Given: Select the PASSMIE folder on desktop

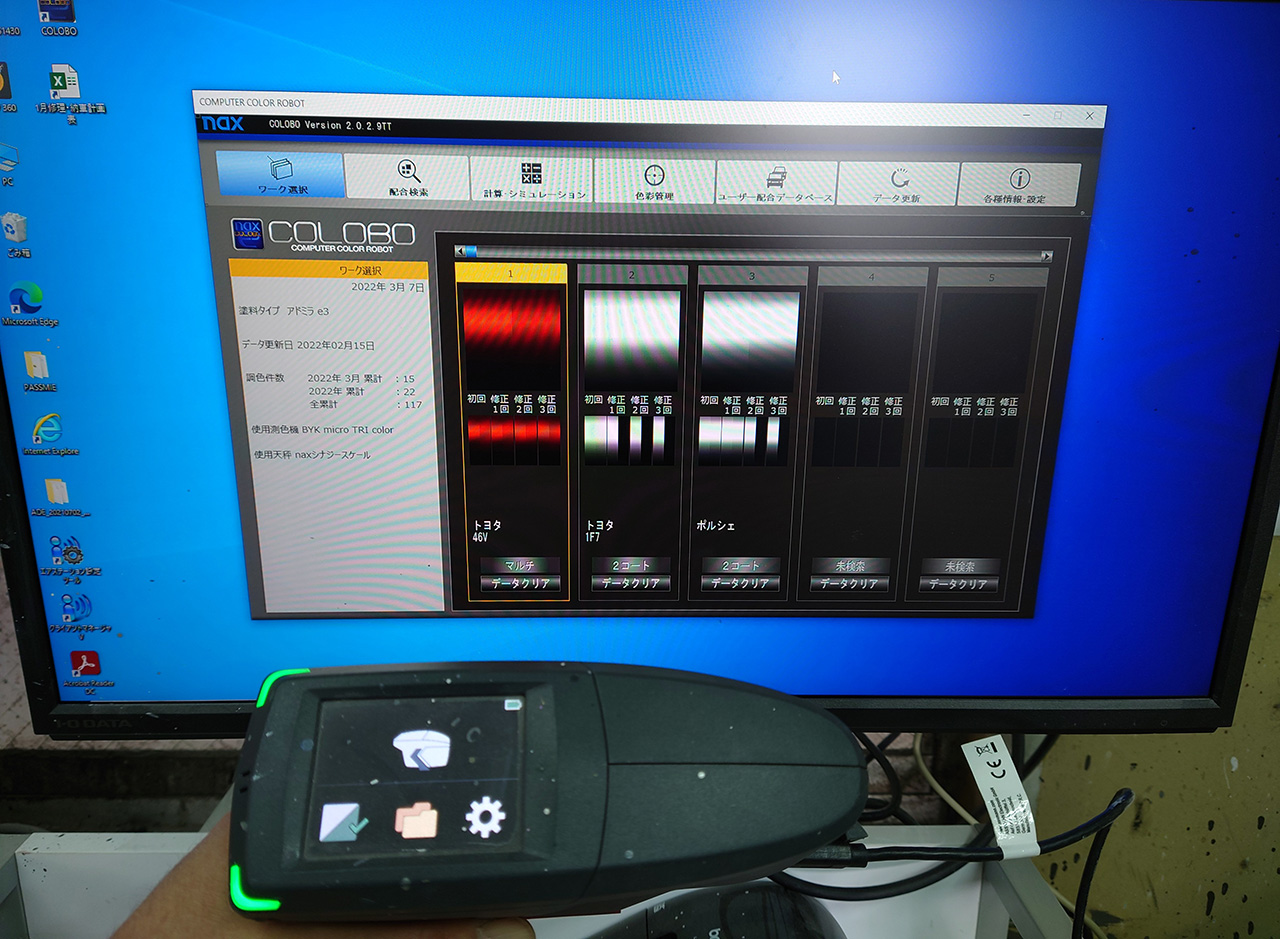Looking at the screenshot, I should (36, 367).
